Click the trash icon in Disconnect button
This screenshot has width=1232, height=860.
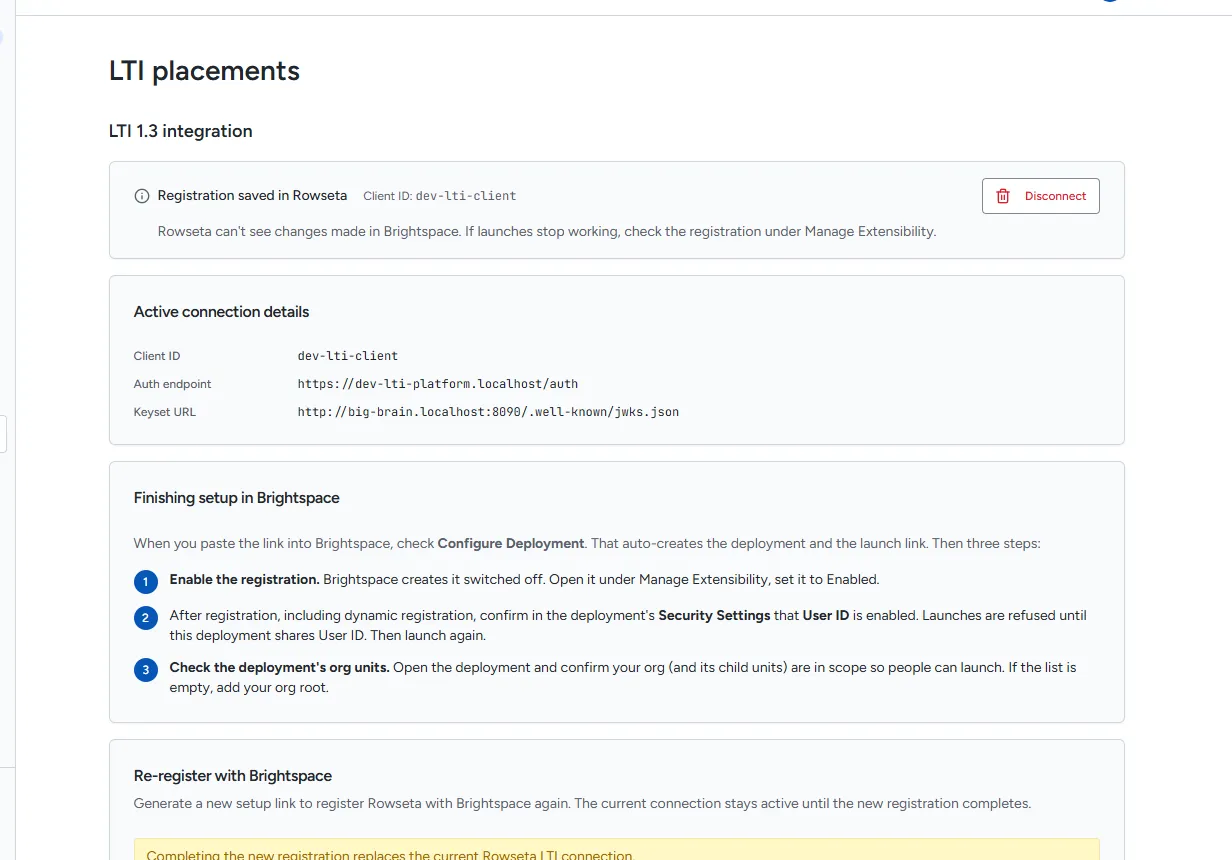[1003, 196]
